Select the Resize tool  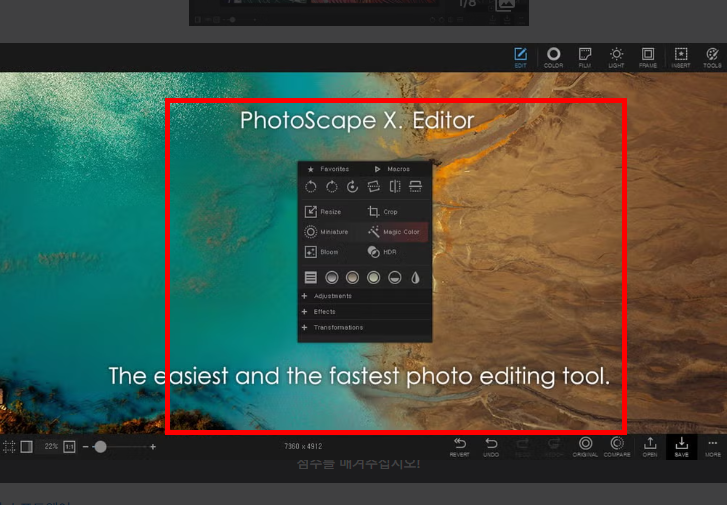coord(323,211)
